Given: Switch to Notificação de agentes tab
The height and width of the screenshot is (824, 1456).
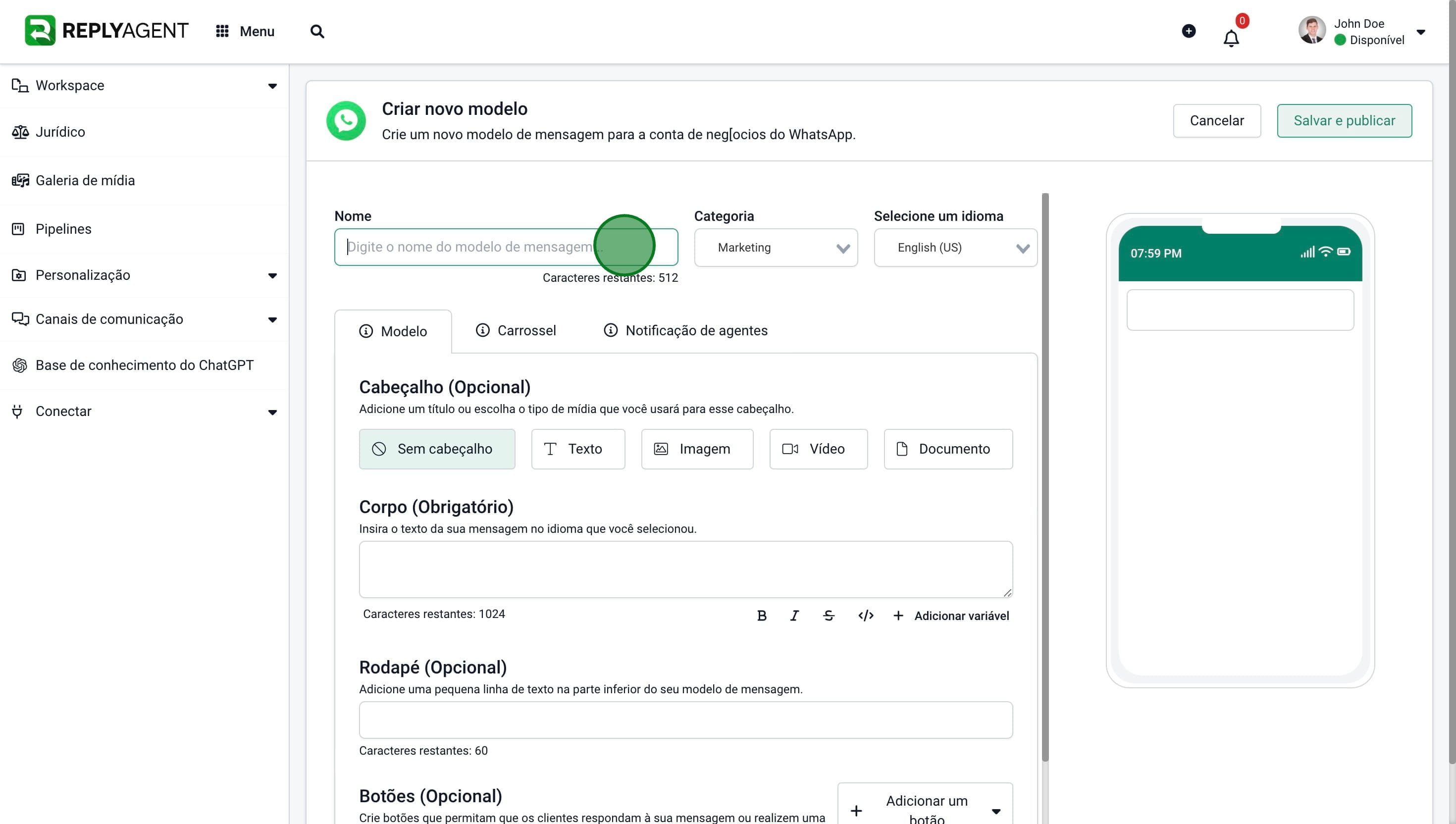Looking at the screenshot, I should pyautogui.click(x=685, y=330).
